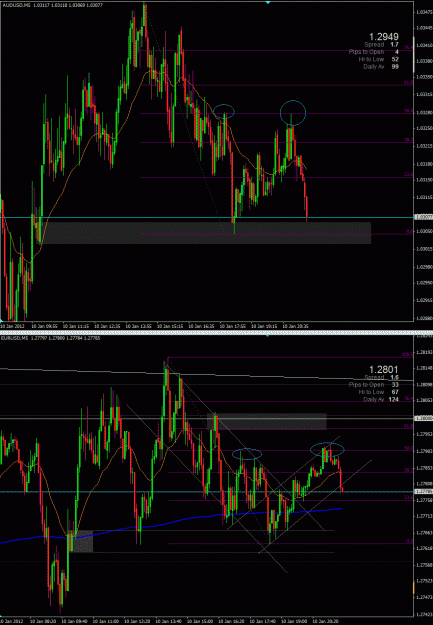Select the left ellipse on EURUSD chart
The width and height of the screenshot is (433, 625).
coord(247,454)
